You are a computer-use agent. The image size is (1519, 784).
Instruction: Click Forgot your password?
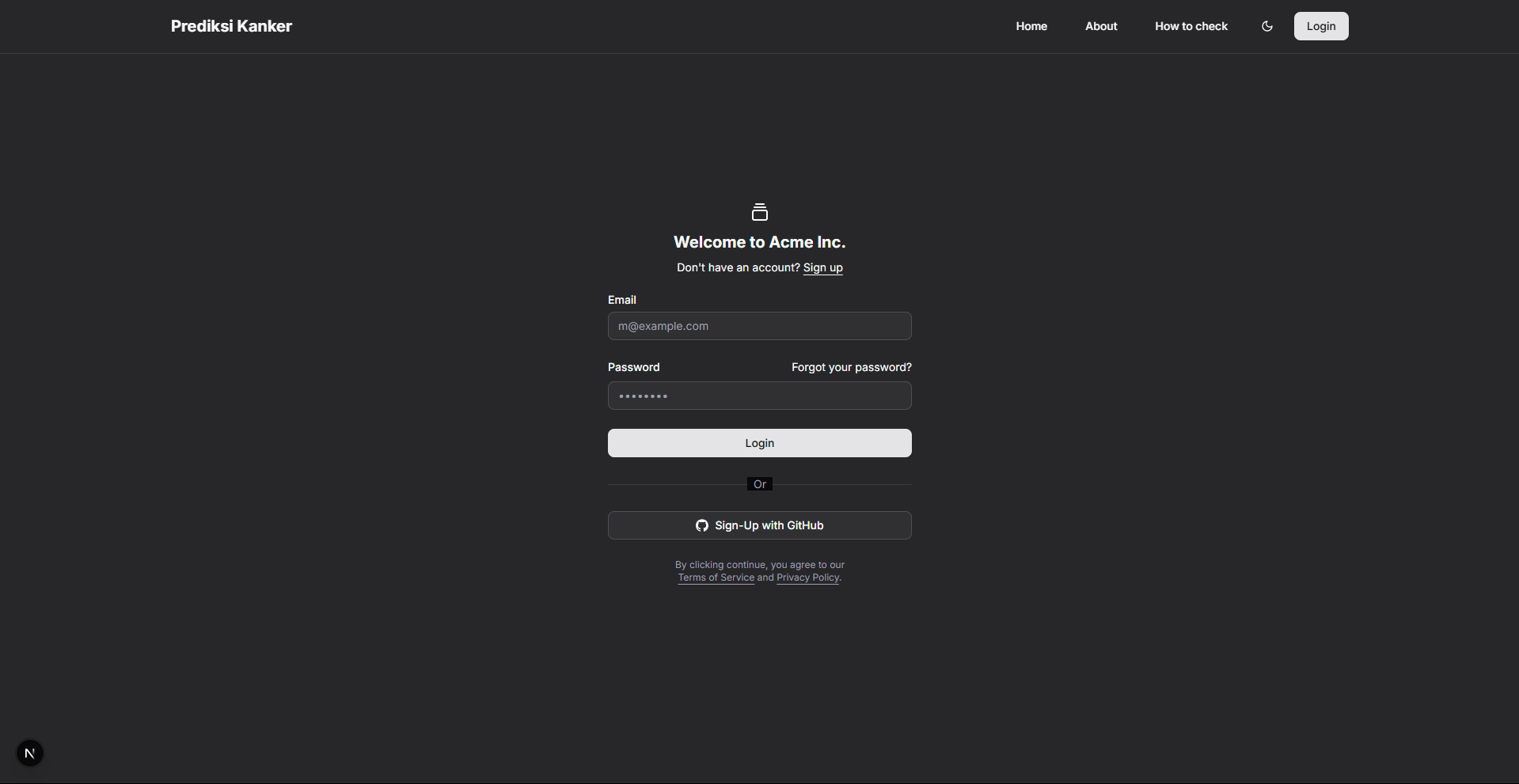pyautogui.click(x=851, y=367)
